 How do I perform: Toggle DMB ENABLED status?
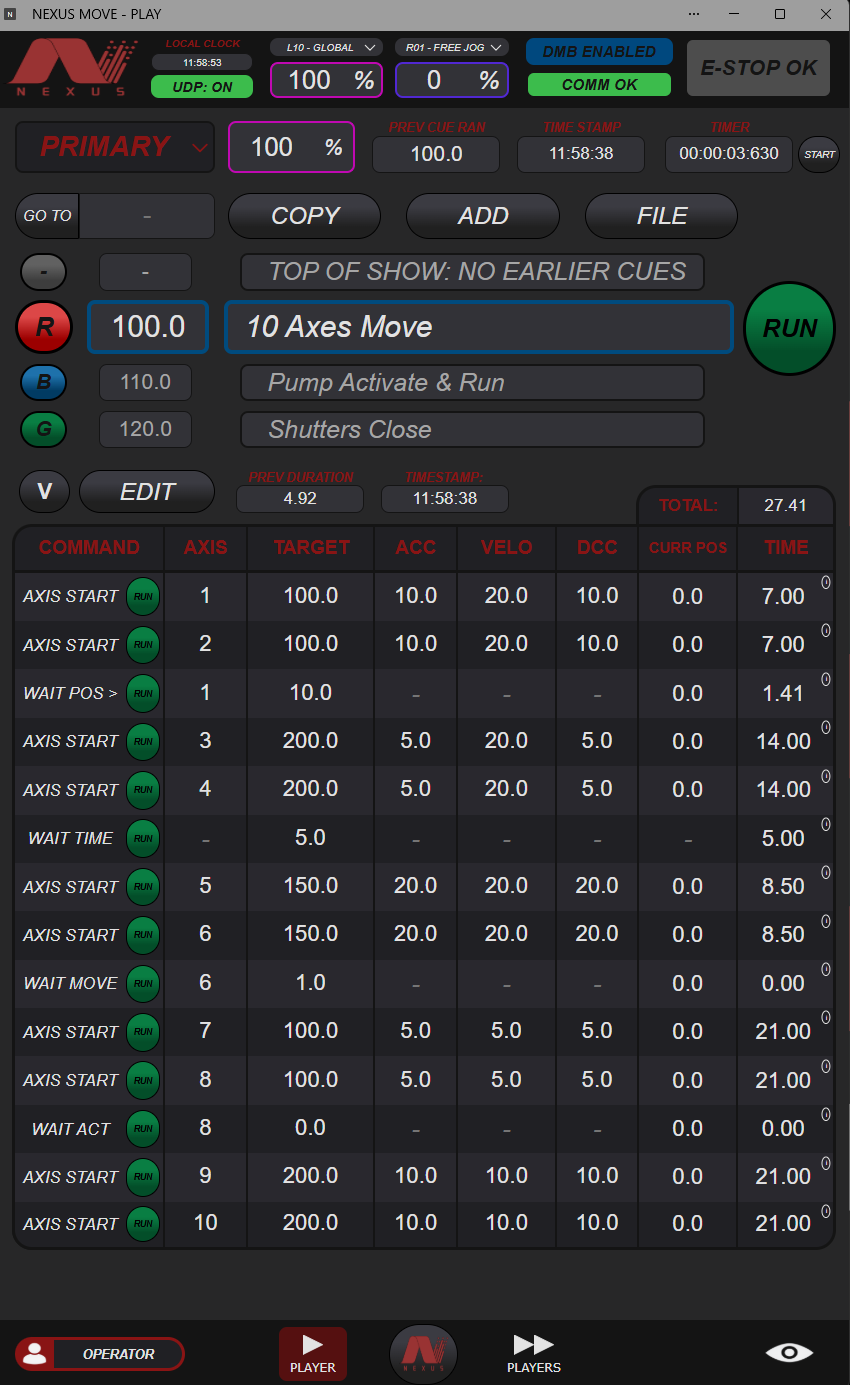coord(599,52)
